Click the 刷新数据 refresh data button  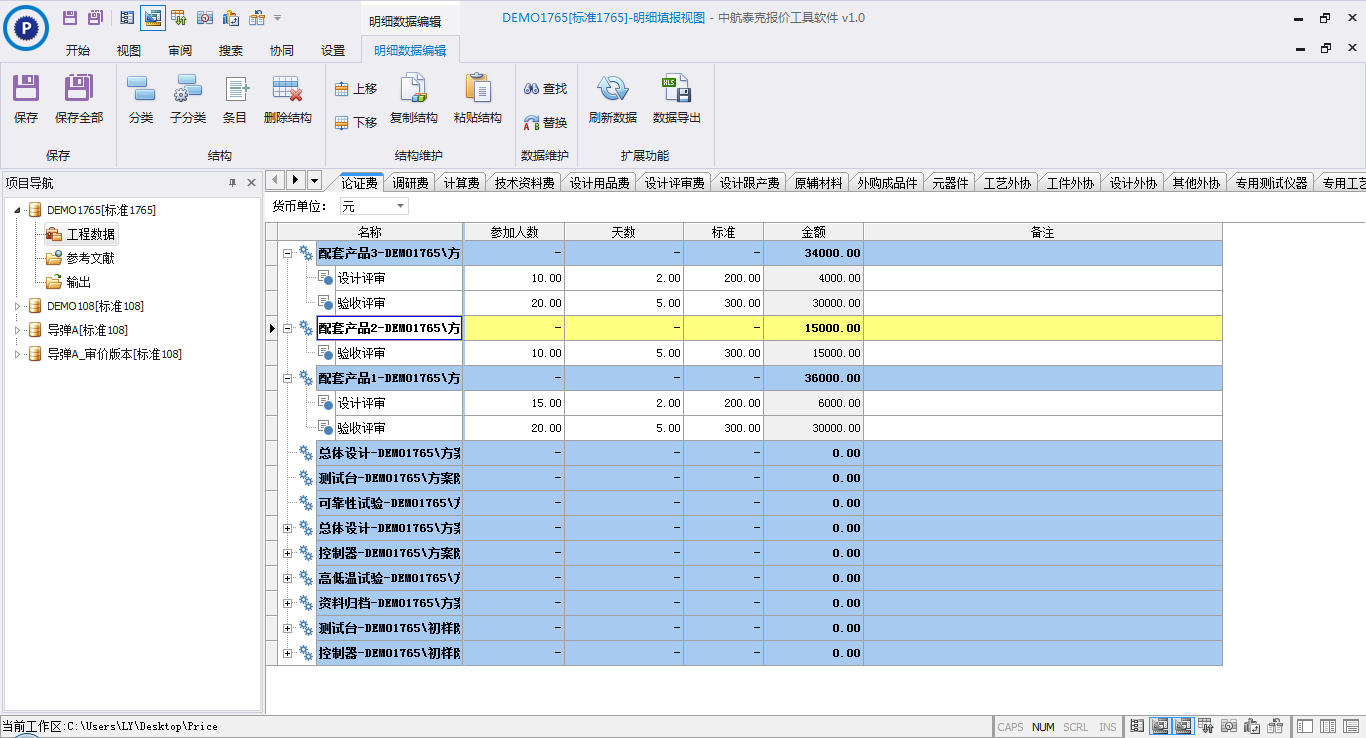pos(613,99)
